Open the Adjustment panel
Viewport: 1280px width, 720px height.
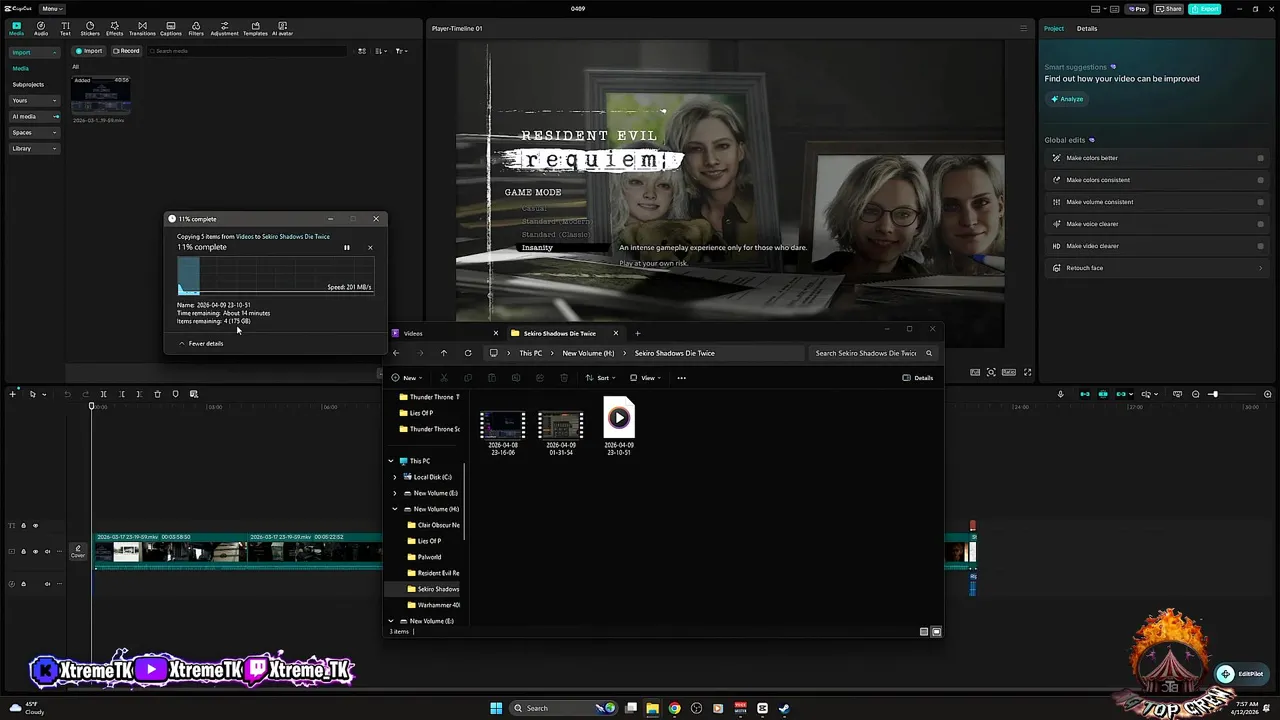(224, 28)
